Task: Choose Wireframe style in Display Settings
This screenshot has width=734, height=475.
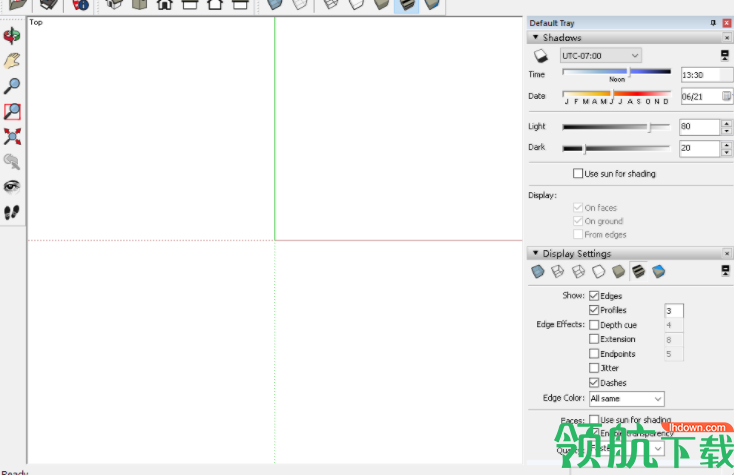Action: click(x=578, y=271)
